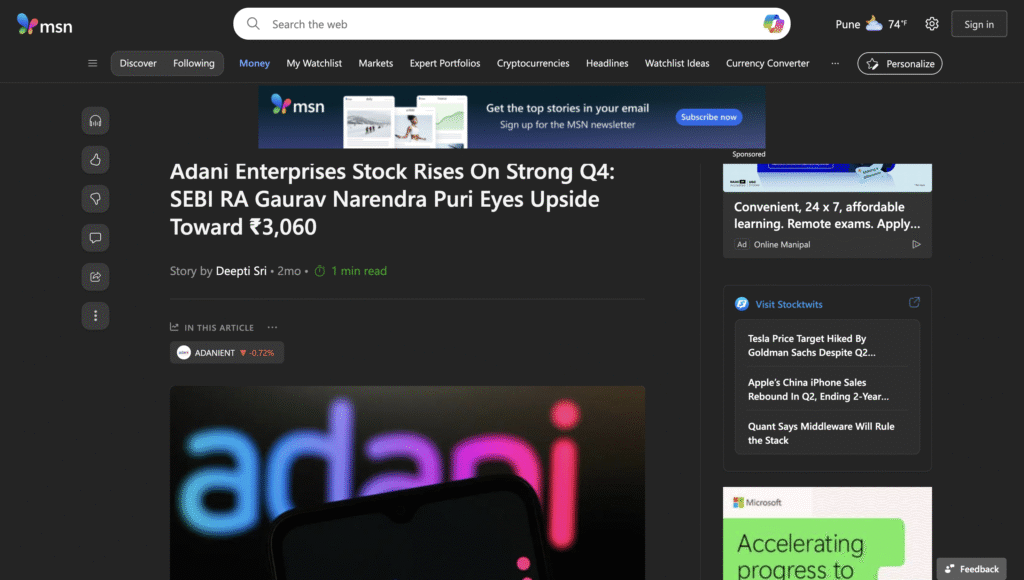Switch to the Following feed toggle
This screenshot has width=1024, height=580.
point(193,63)
